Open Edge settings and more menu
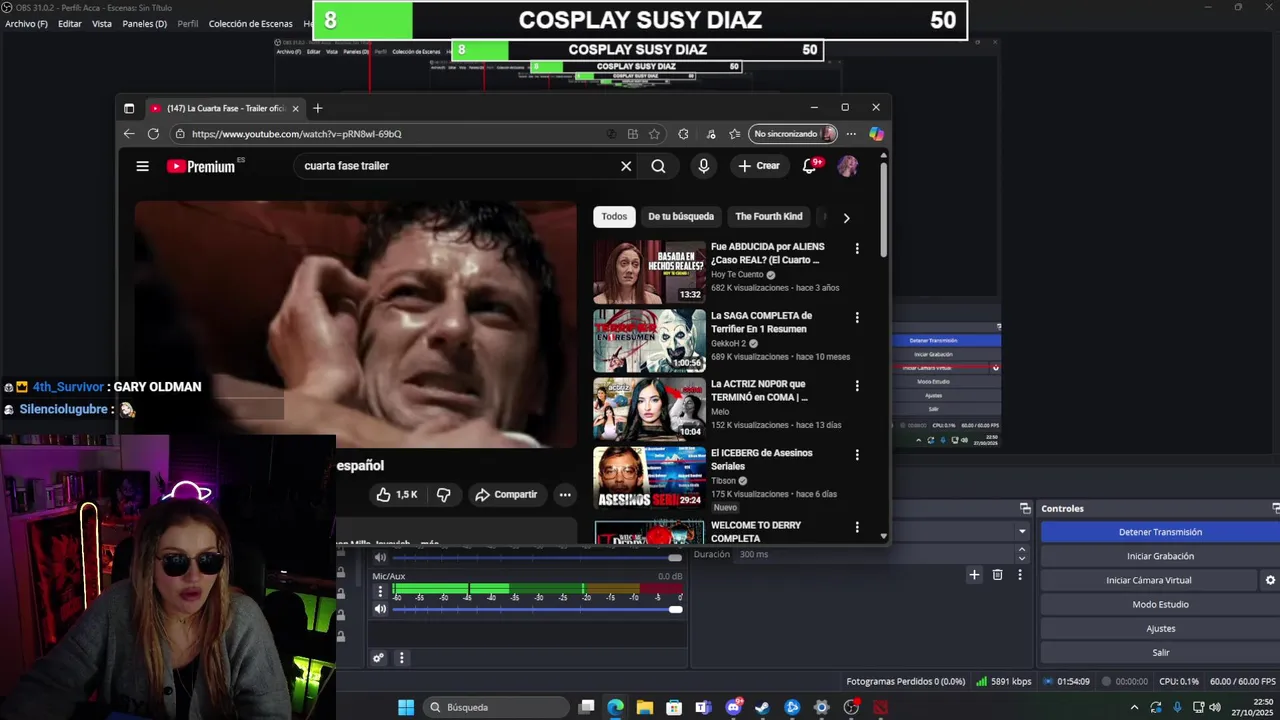 click(x=851, y=134)
